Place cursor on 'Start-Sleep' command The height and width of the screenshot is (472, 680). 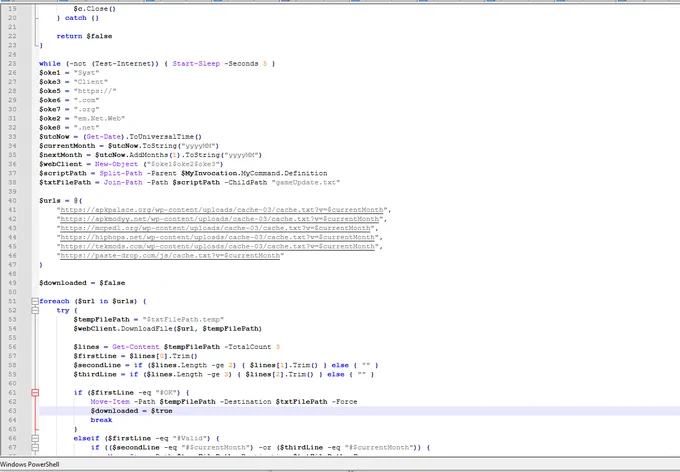point(196,64)
